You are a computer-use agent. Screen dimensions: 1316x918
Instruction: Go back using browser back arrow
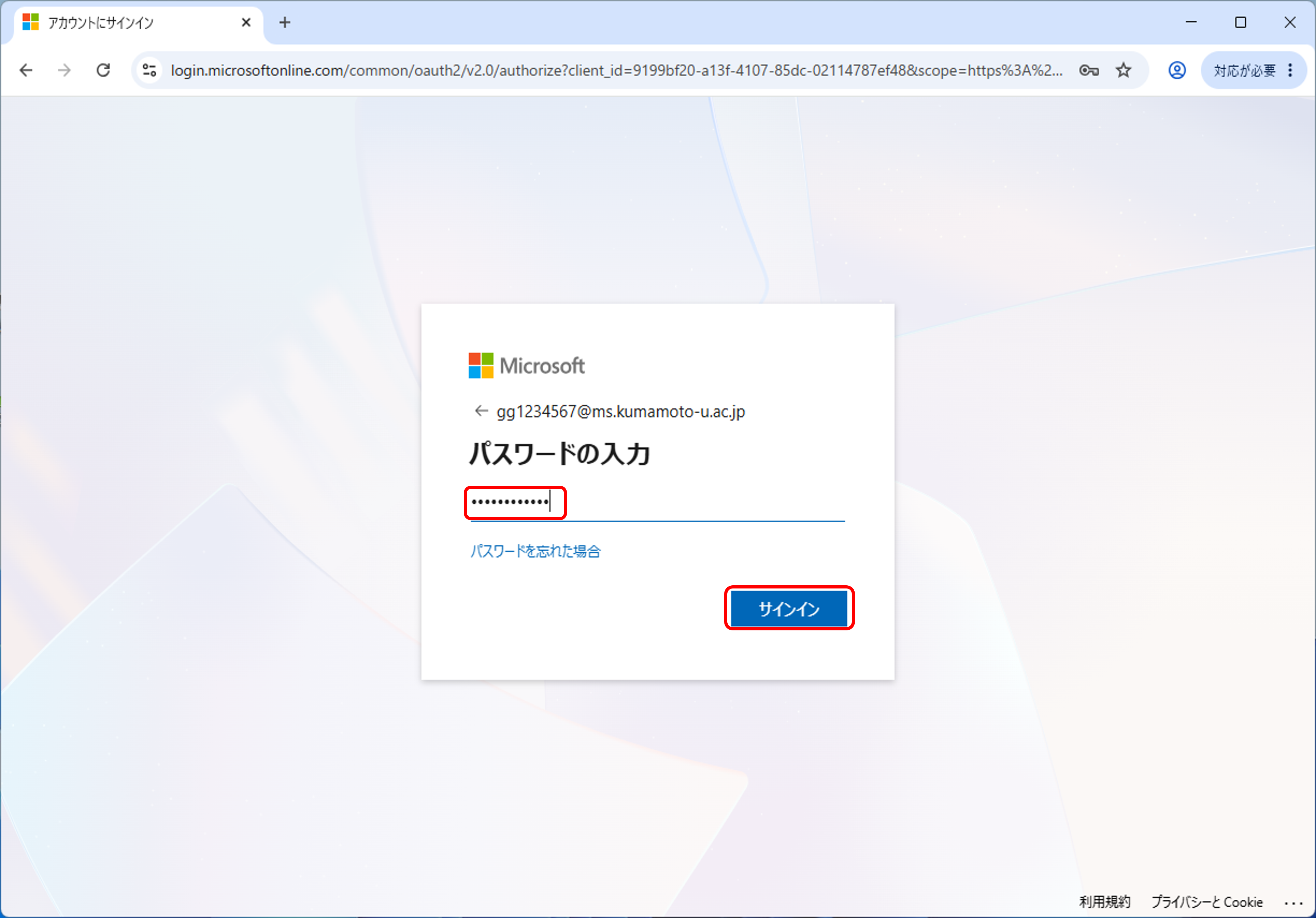(26, 71)
